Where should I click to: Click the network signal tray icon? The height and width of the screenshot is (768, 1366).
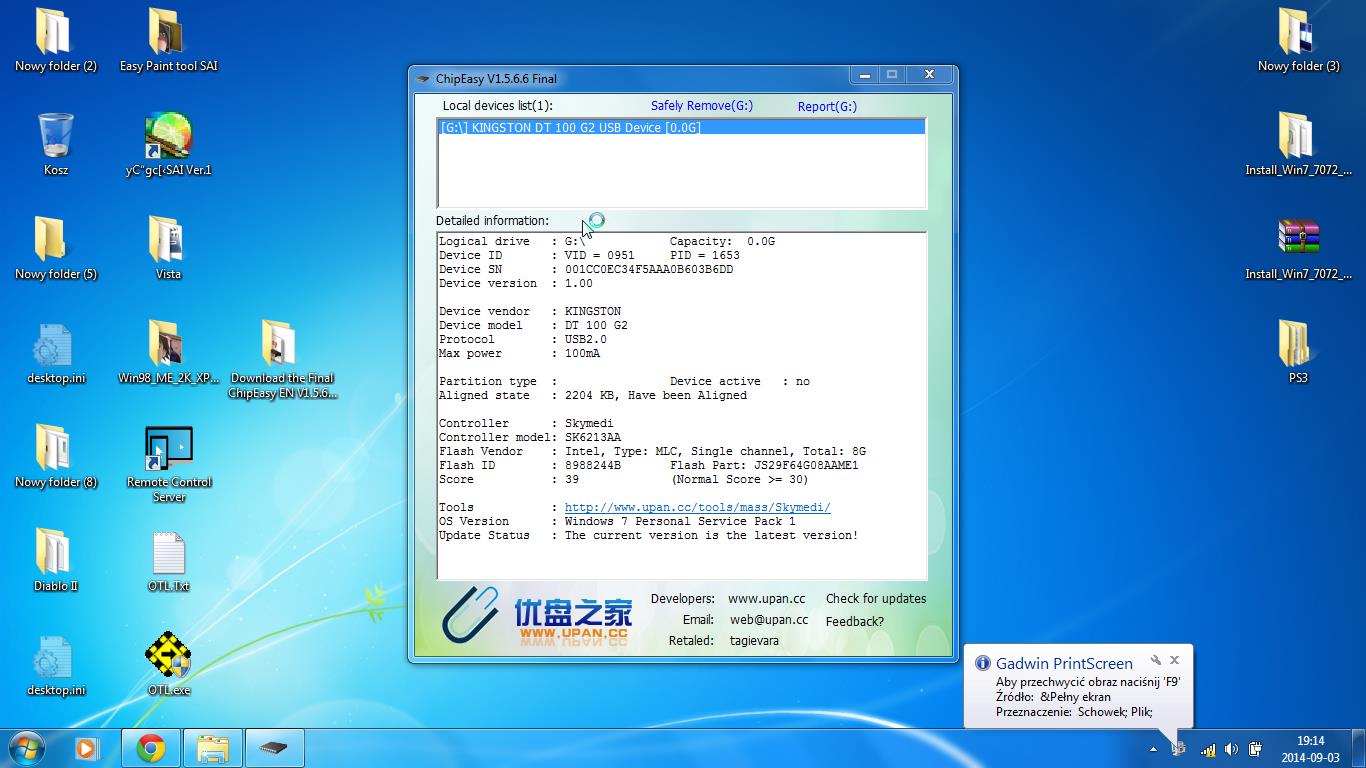(1207, 749)
